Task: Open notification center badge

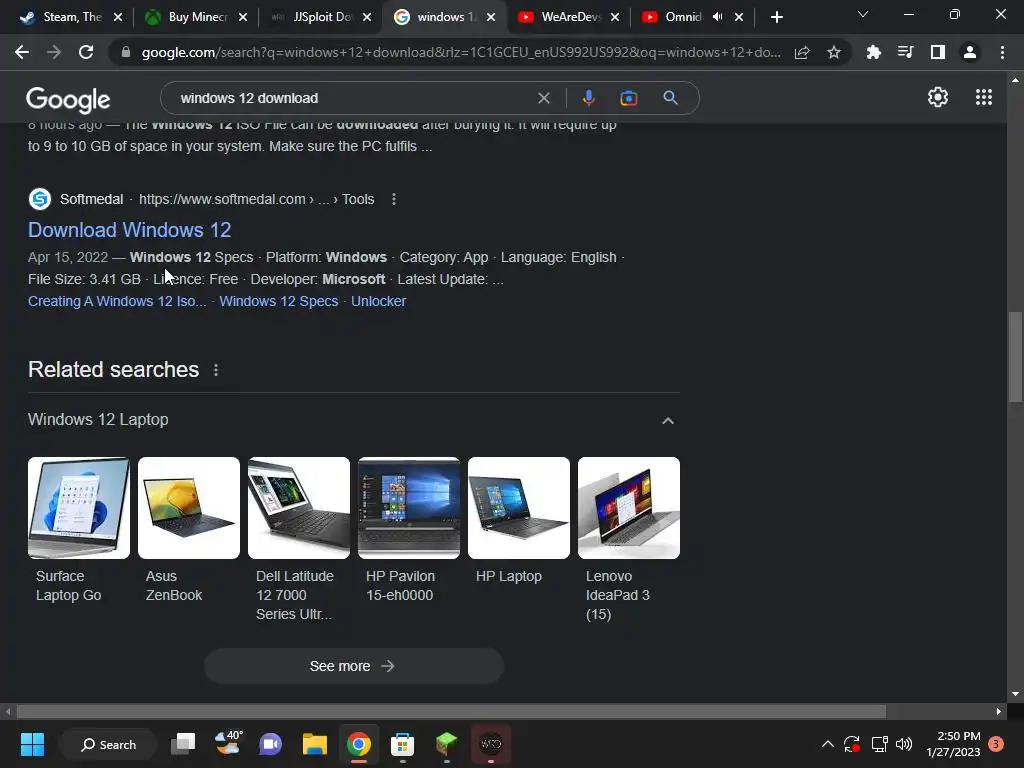Action: (996, 744)
